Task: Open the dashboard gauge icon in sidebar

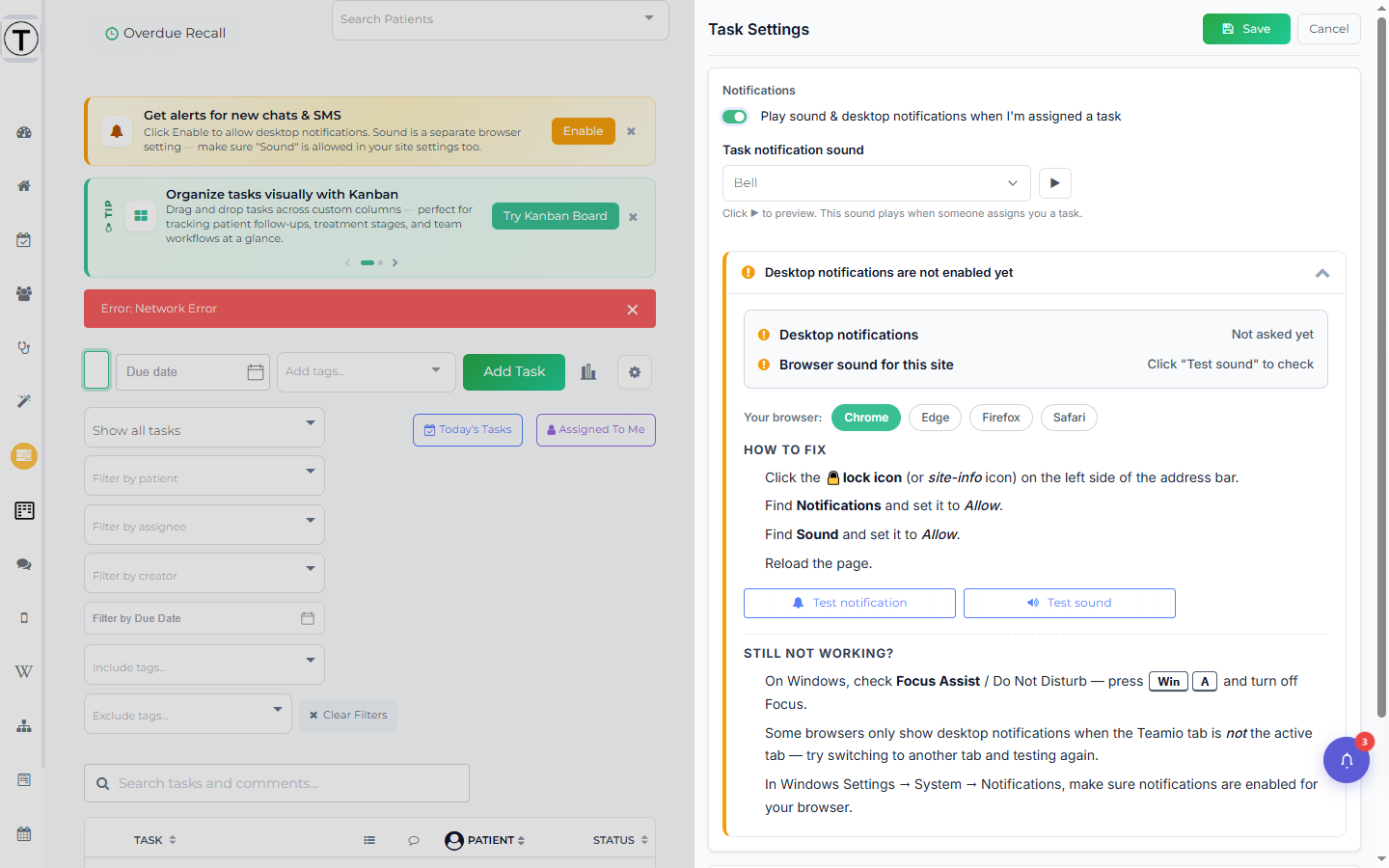Action: [x=24, y=132]
